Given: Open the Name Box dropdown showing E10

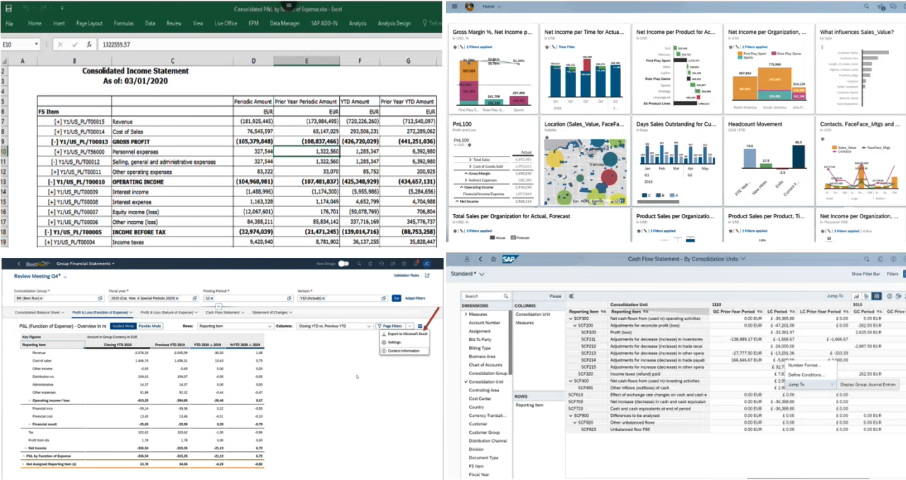Looking at the screenshot, I should tap(36, 44).
